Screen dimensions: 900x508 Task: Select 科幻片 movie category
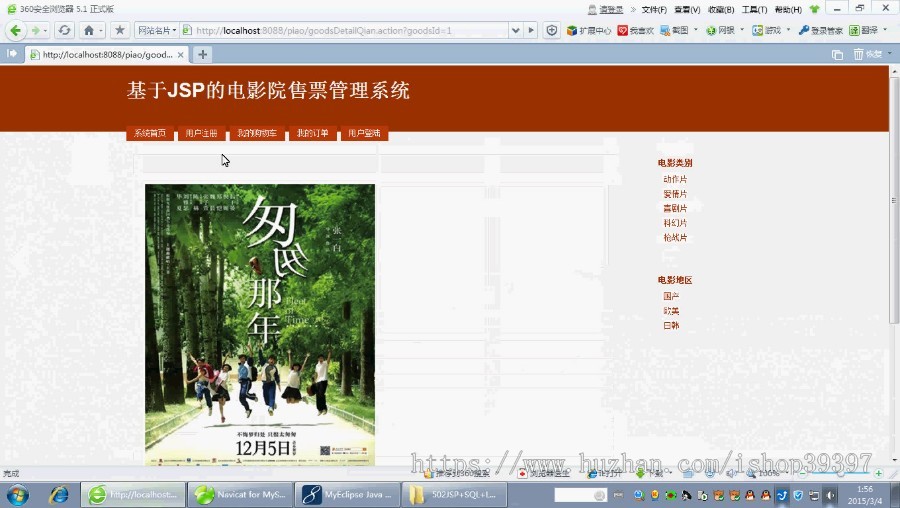point(675,223)
